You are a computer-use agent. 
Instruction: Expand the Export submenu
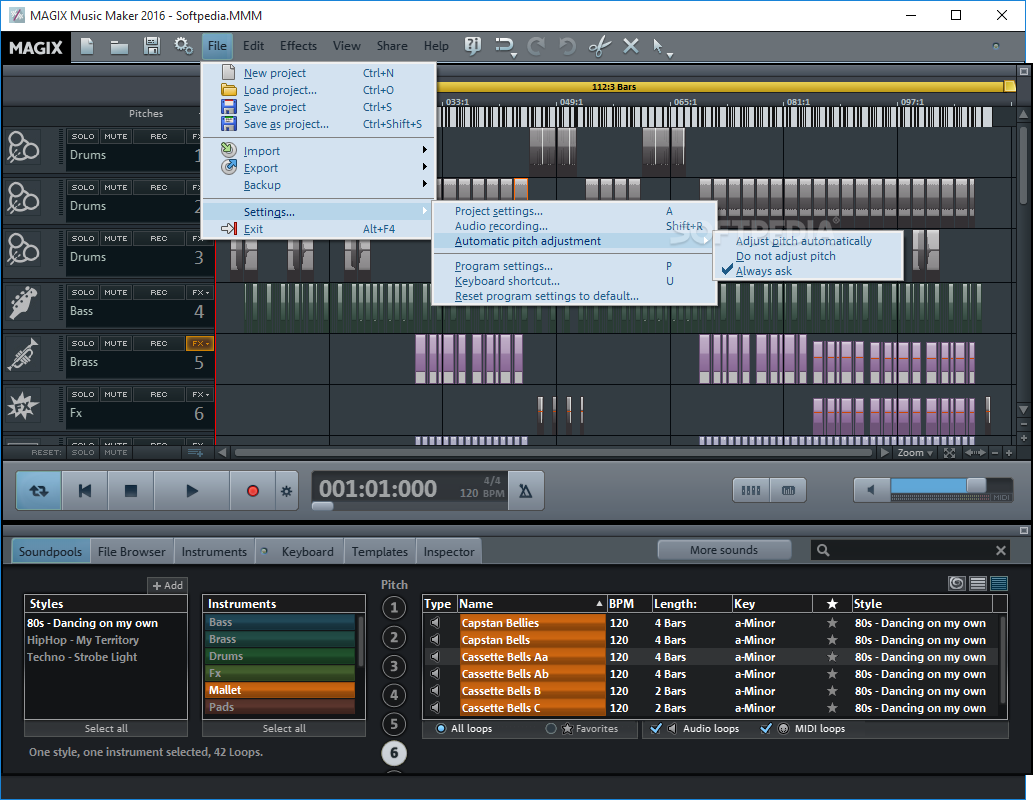tap(319, 168)
